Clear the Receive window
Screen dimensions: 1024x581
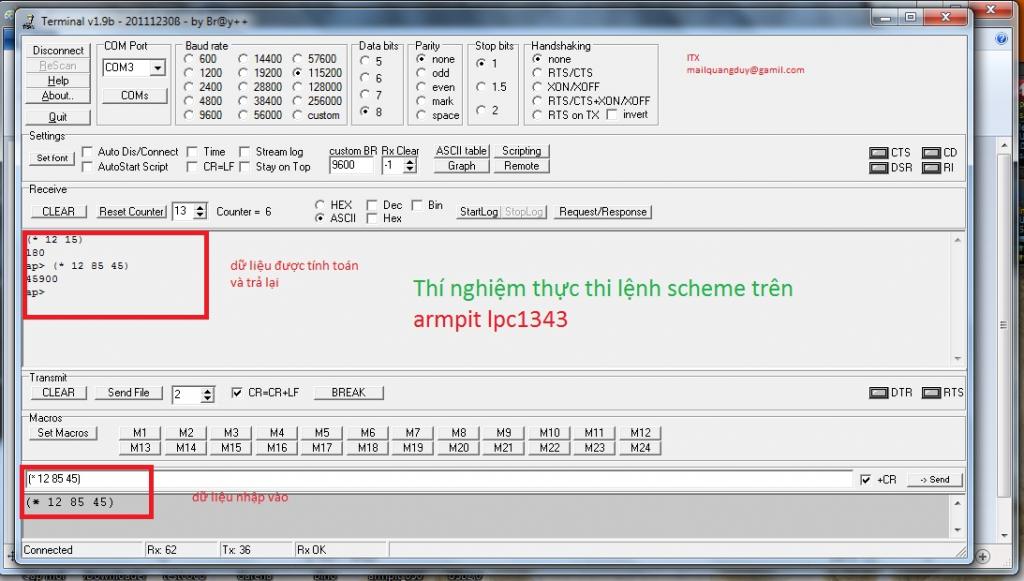point(58,212)
